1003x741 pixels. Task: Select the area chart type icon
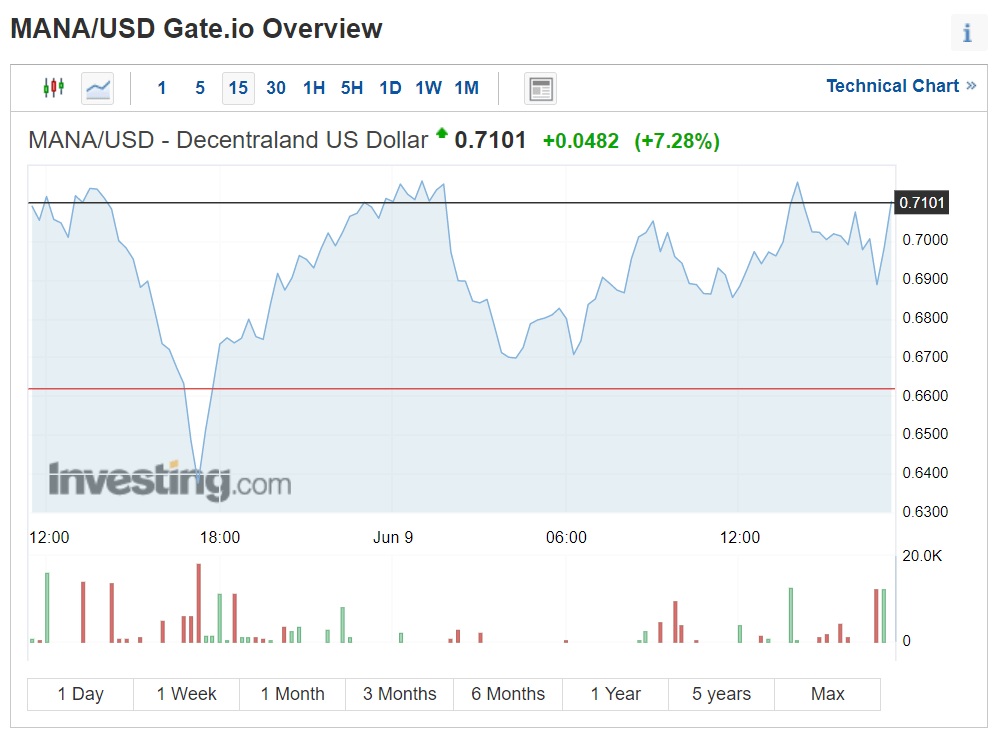[98, 88]
